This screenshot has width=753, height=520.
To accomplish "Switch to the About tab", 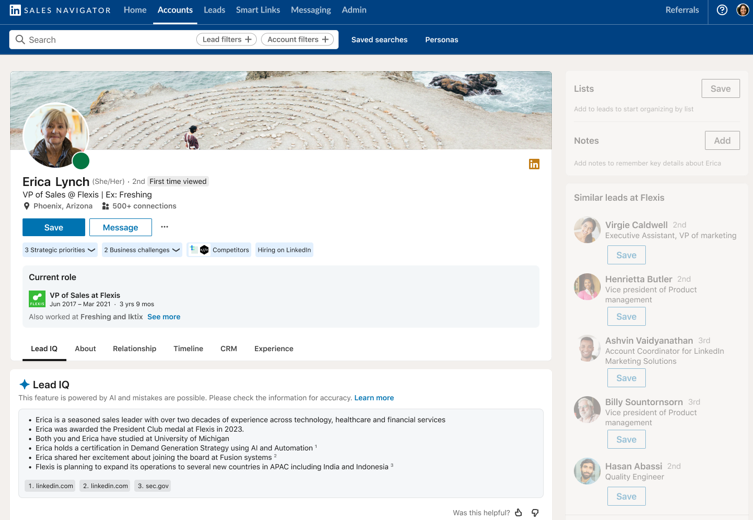I will click(x=85, y=349).
